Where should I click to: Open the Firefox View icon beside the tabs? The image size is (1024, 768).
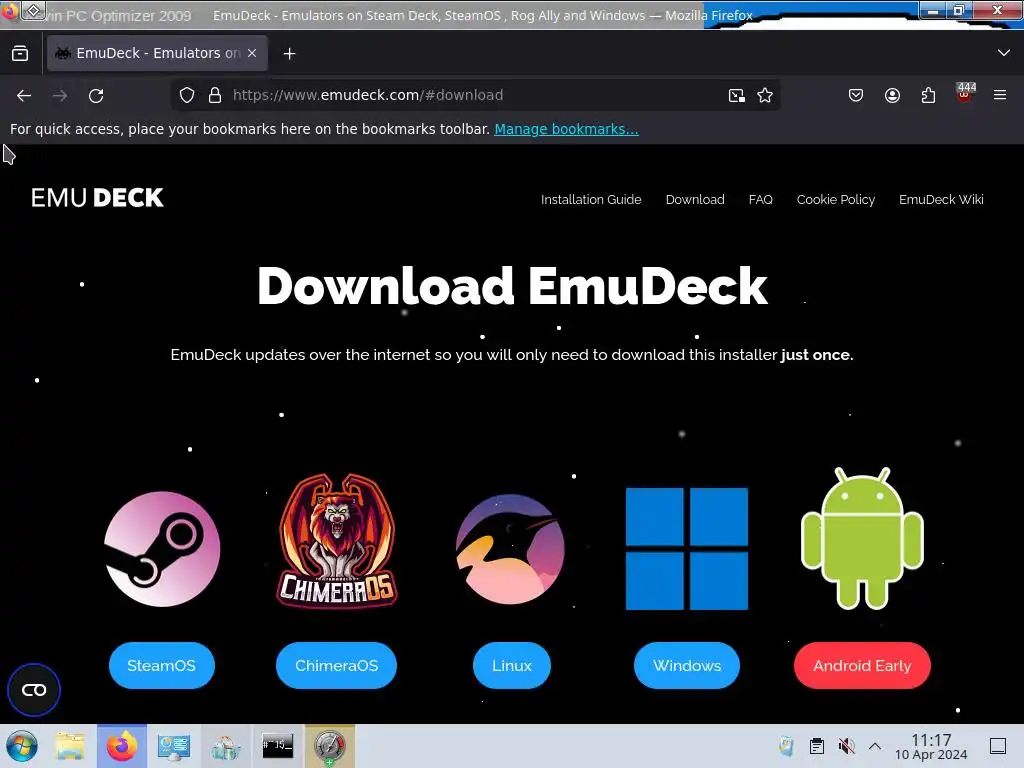pyautogui.click(x=20, y=54)
